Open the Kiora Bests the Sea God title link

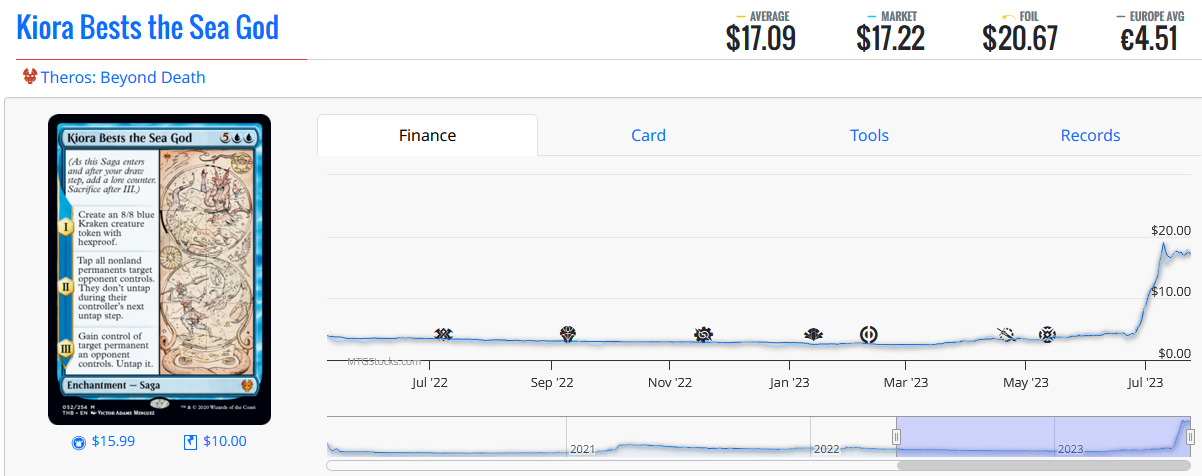148,27
